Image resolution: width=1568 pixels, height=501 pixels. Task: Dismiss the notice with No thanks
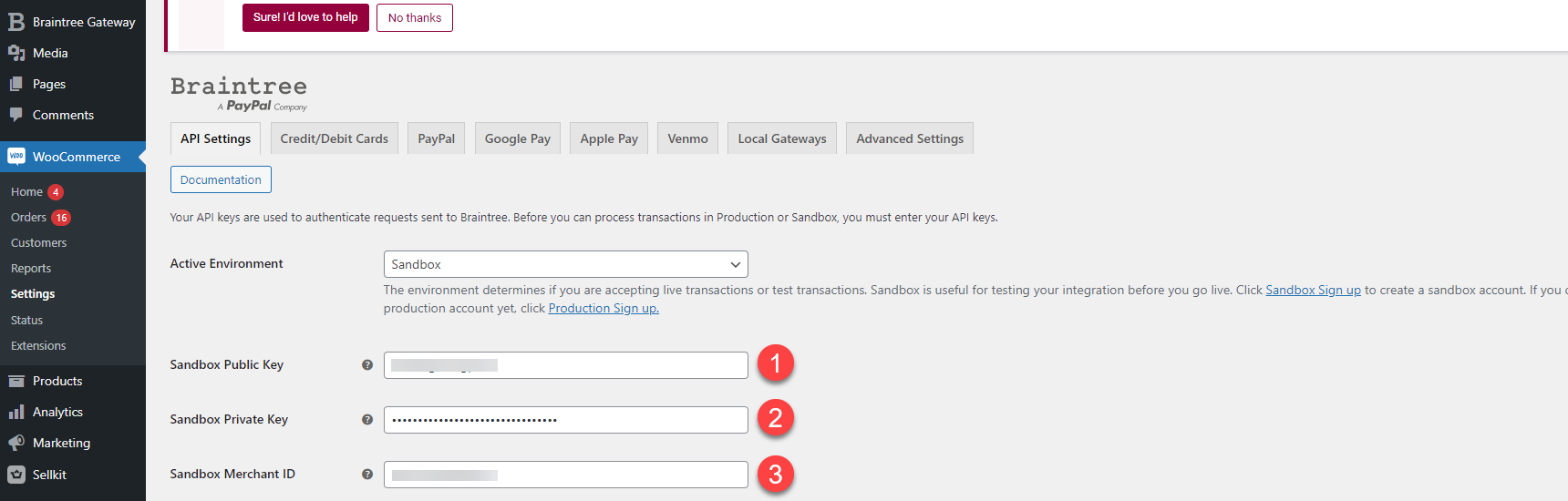pyautogui.click(x=415, y=17)
